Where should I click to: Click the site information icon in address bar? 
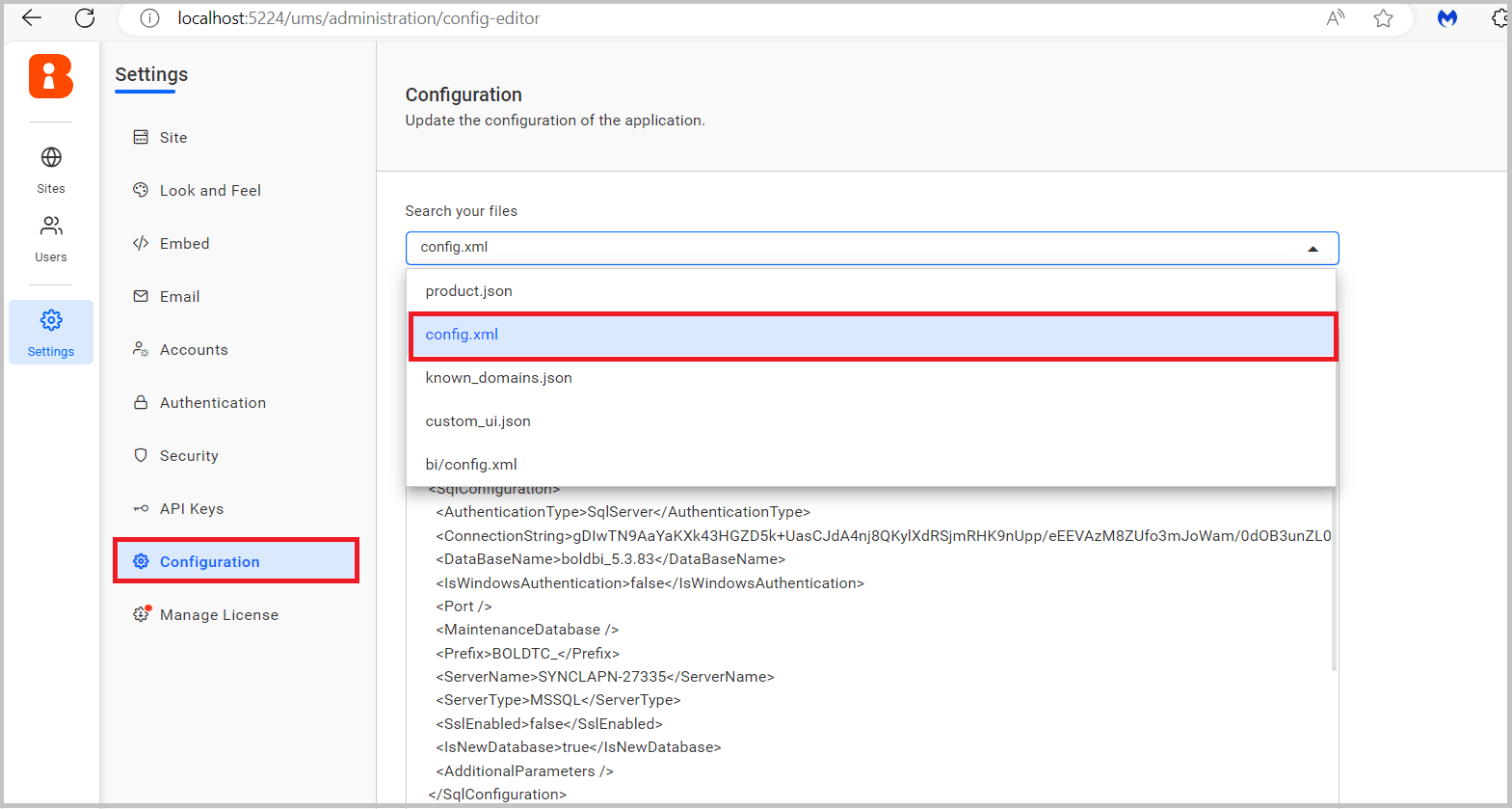pyautogui.click(x=149, y=18)
